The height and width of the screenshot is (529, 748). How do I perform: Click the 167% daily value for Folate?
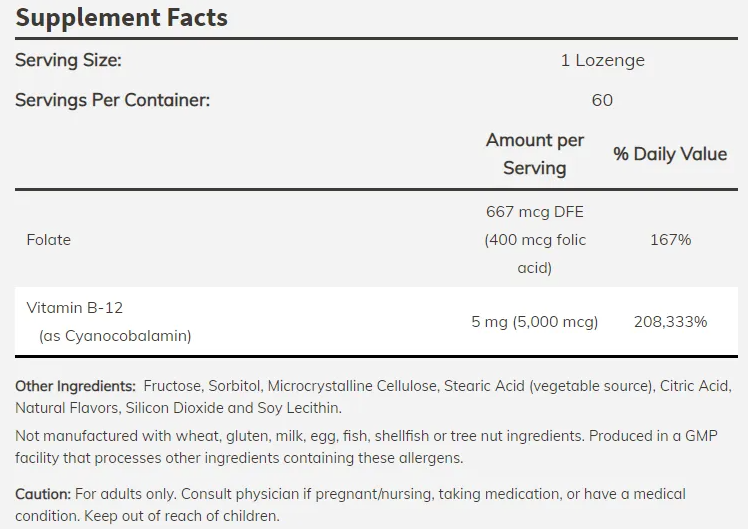pos(670,240)
